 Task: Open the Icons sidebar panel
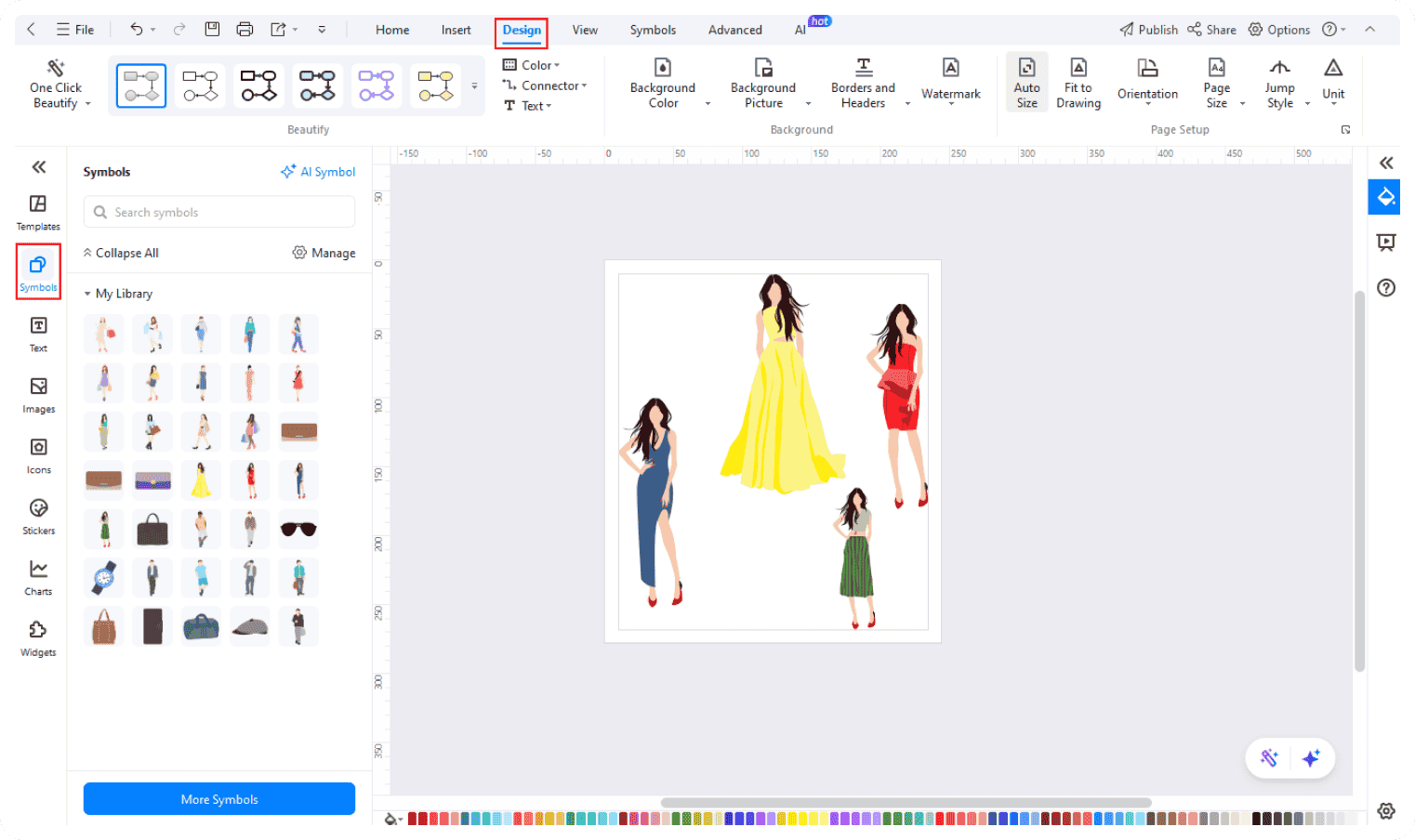pyautogui.click(x=38, y=456)
